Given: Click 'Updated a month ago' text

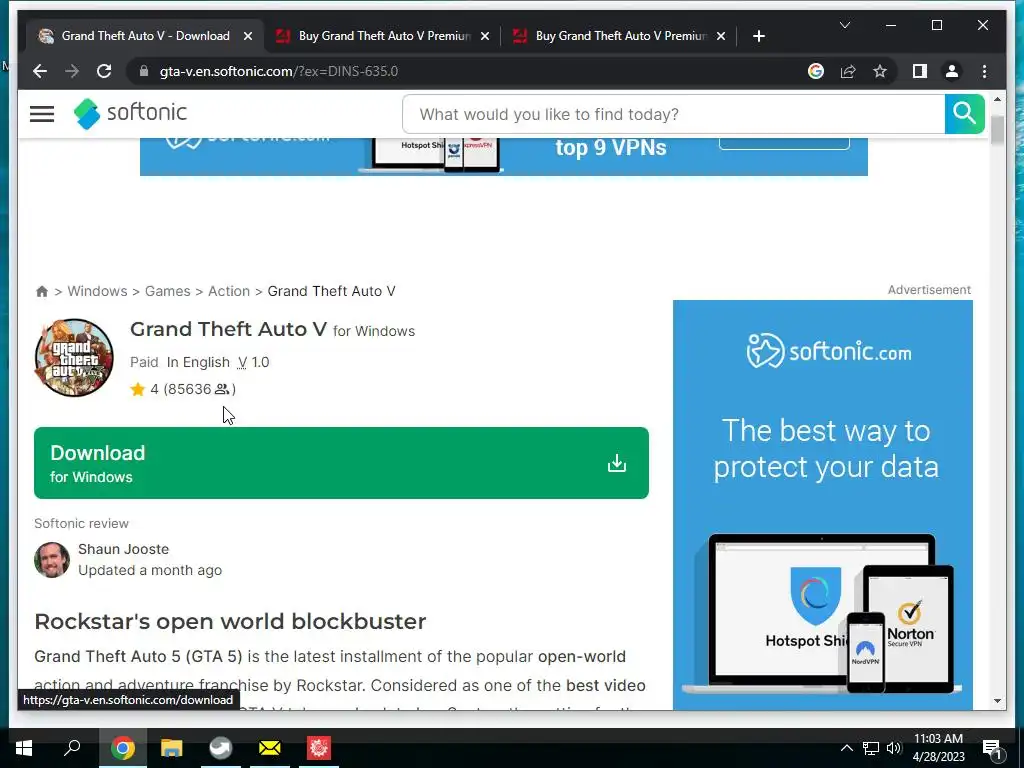Looking at the screenshot, I should [150, 570].
